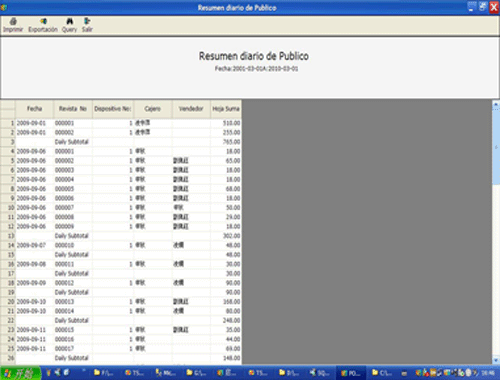Select the Hoja Suma column header
Screen dimensions: 500x380
[226, 109]
